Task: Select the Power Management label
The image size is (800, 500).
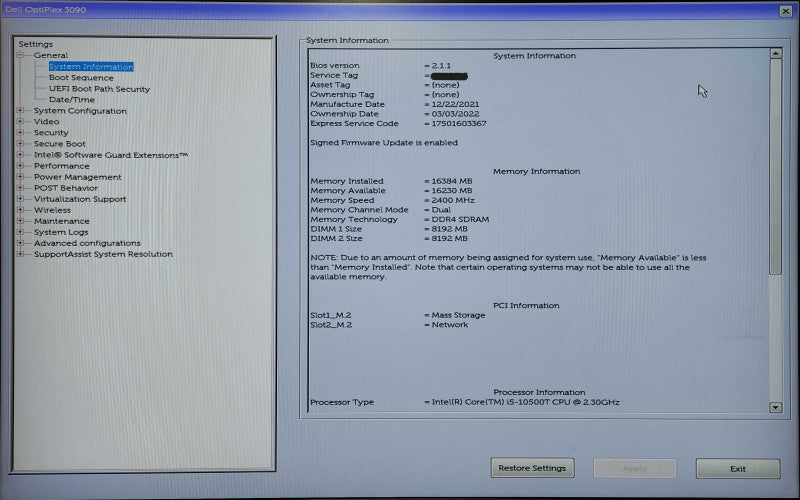Action: [78, 177]
